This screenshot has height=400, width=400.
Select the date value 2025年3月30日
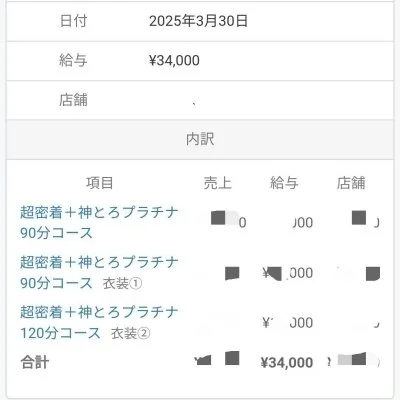click(198, 21)
